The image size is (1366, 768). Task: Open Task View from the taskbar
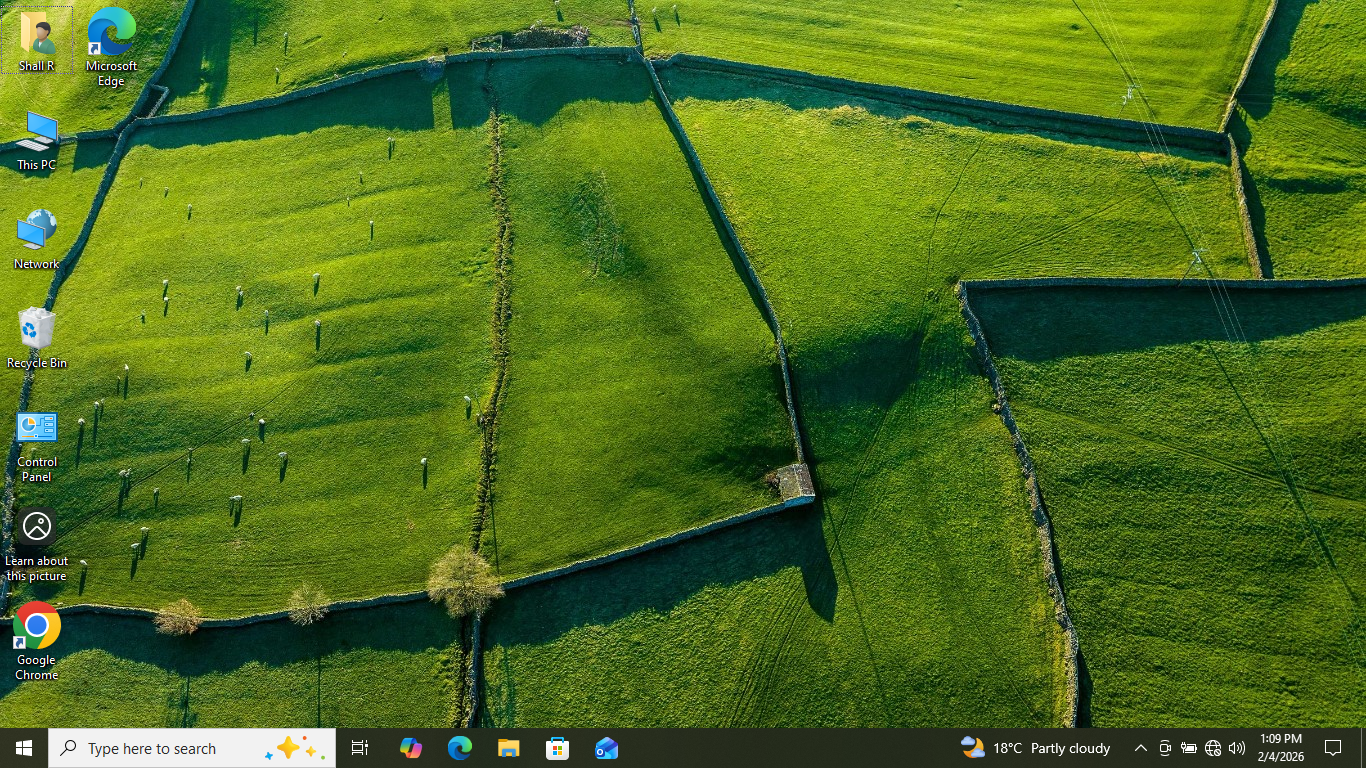360,748
